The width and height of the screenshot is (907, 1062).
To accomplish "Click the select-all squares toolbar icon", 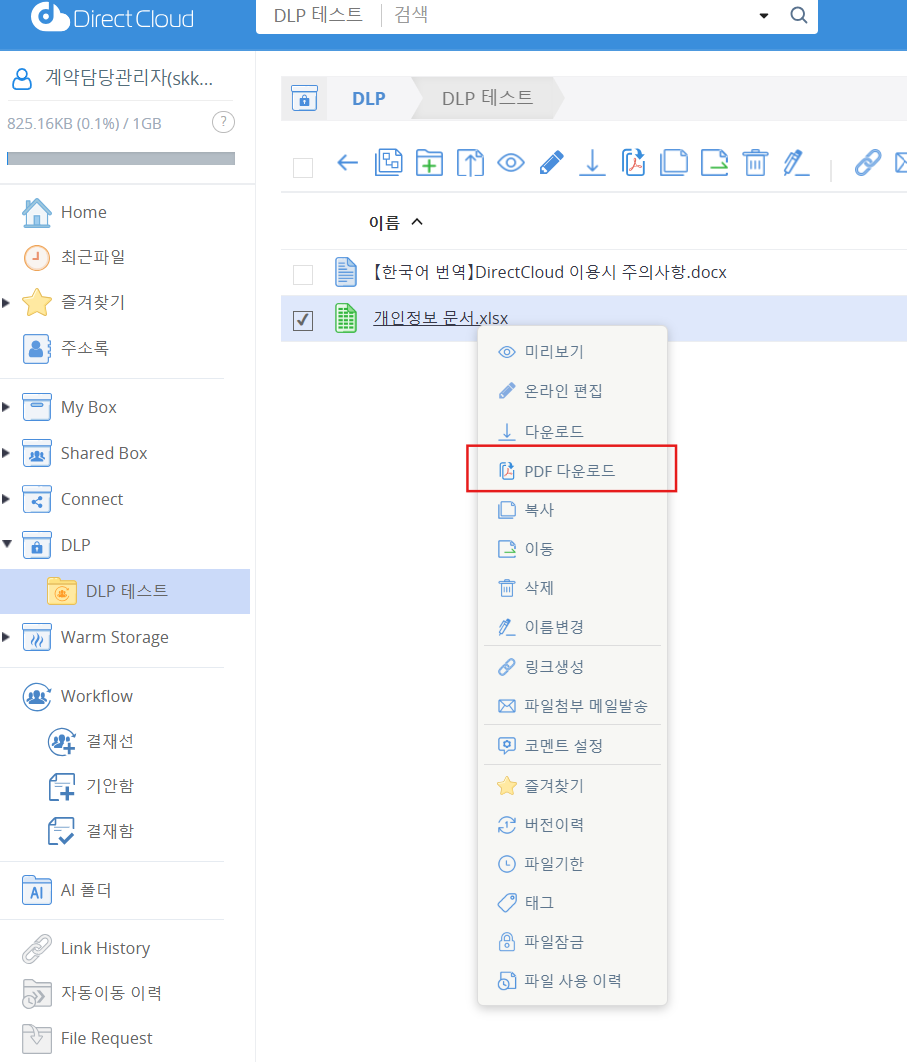I will tap(388, 163).
